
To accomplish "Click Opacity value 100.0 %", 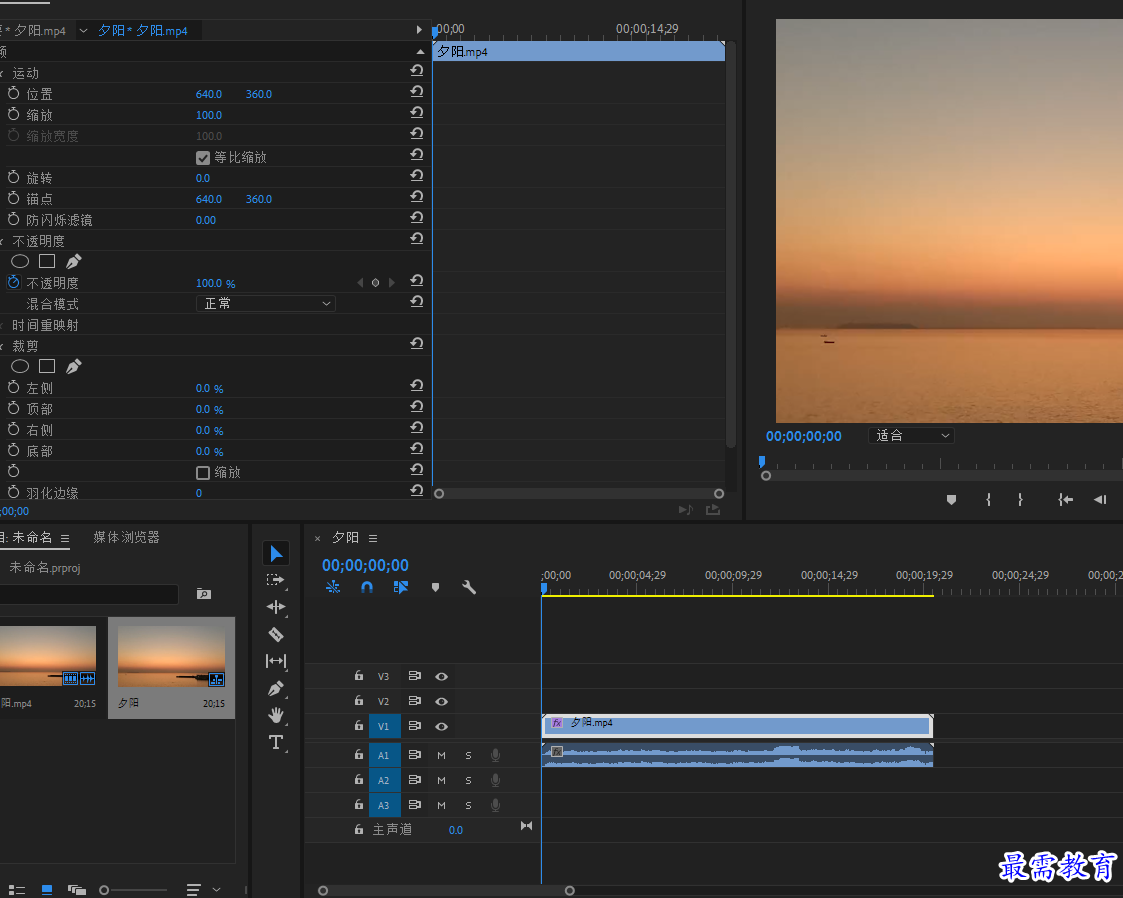I will 216,284.
